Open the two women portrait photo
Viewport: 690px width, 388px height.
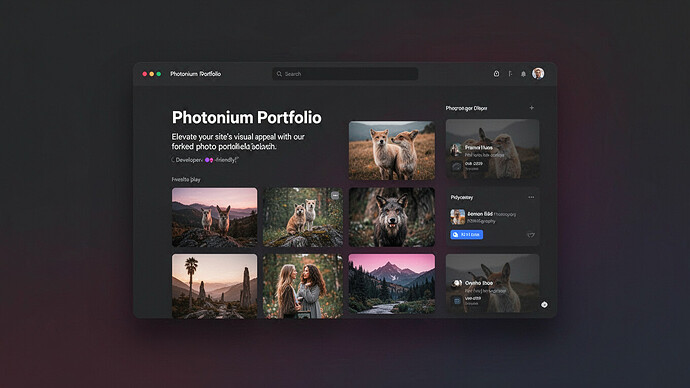point(303,286)
